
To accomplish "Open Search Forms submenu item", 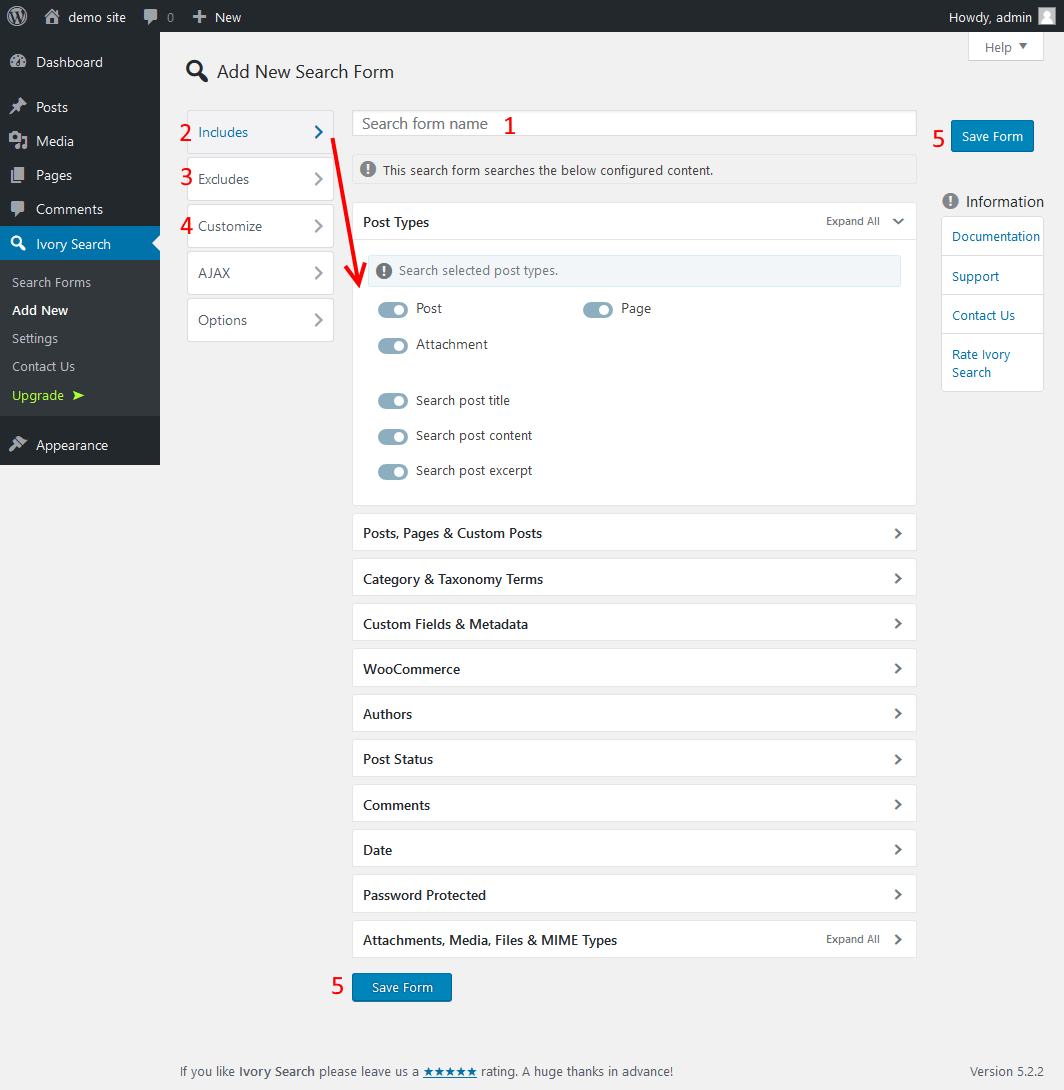I will [x=51, y=282].
